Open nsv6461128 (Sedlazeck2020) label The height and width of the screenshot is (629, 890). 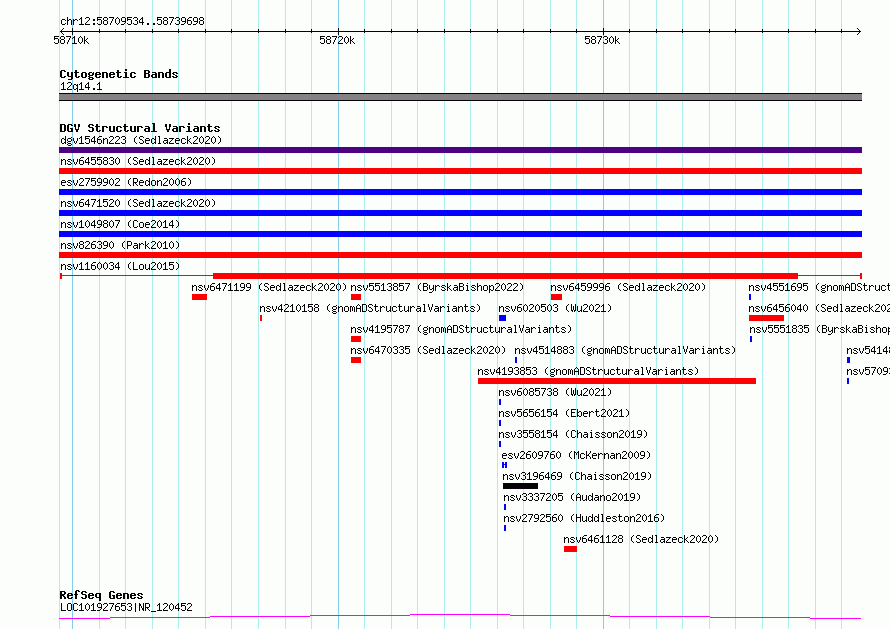pos(641,539)
